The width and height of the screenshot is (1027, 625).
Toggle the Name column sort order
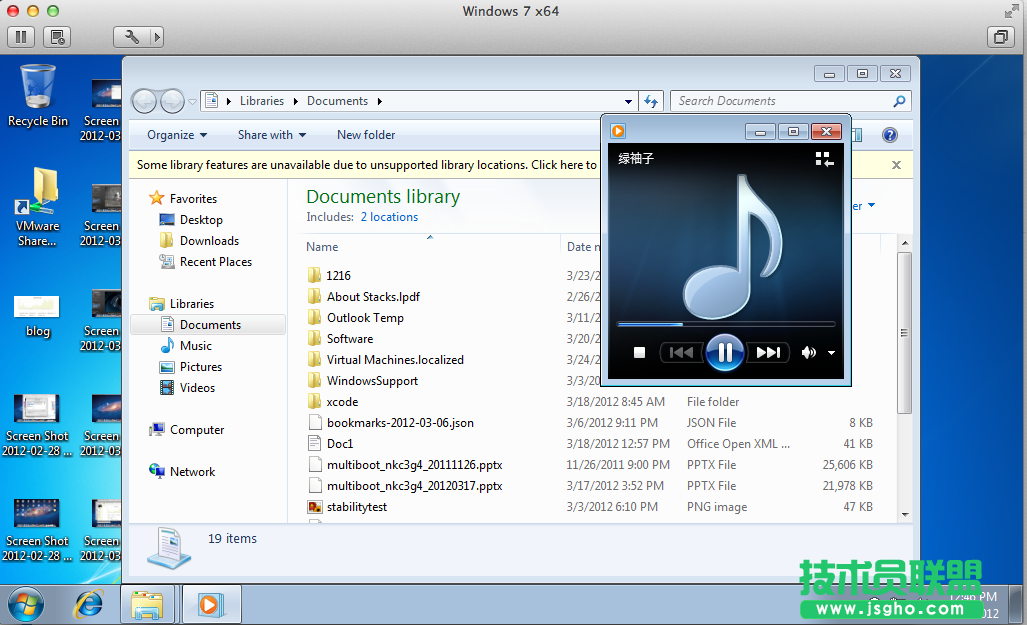322,246
